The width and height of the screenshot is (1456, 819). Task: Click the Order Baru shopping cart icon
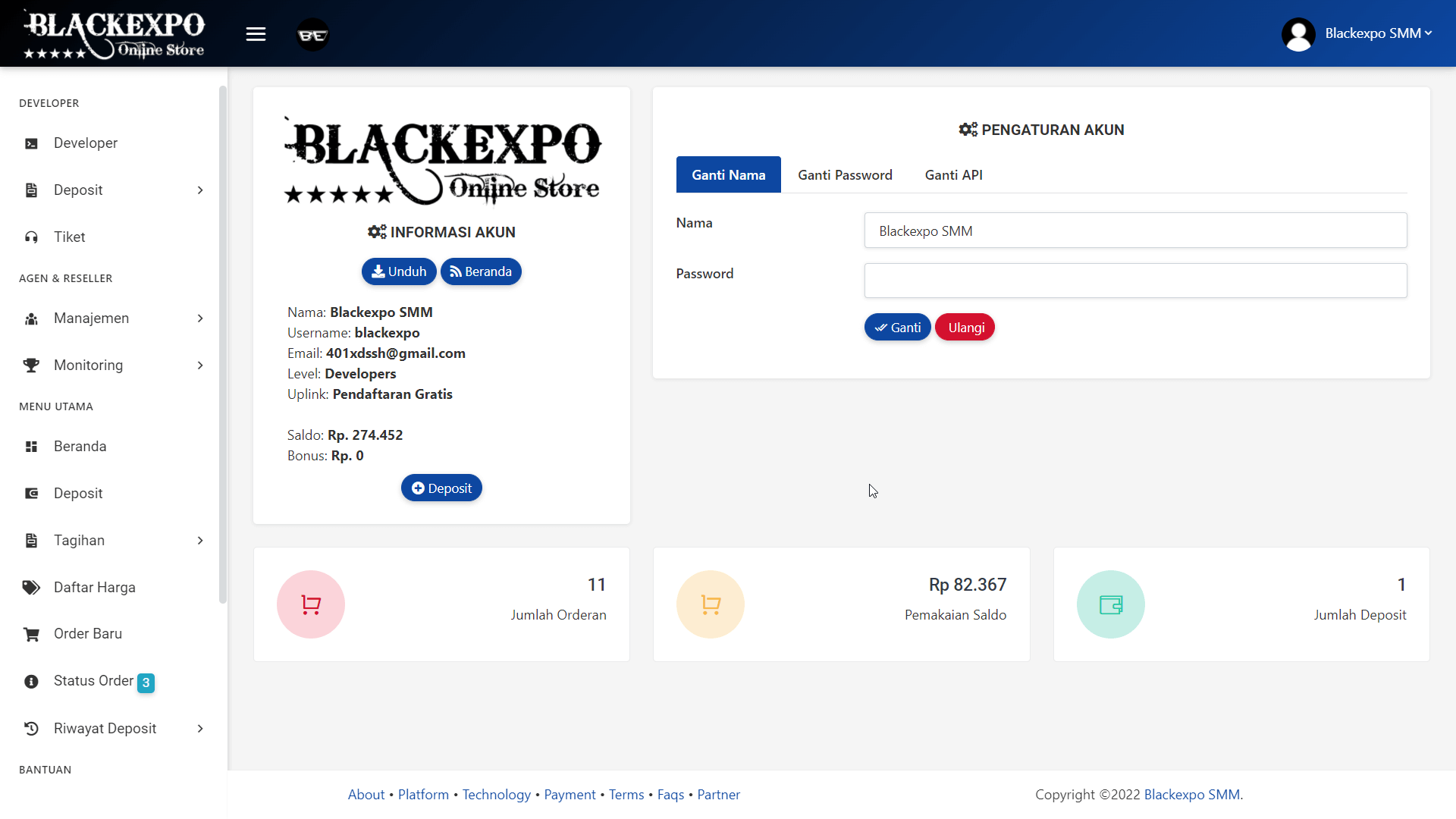[31, 634]
